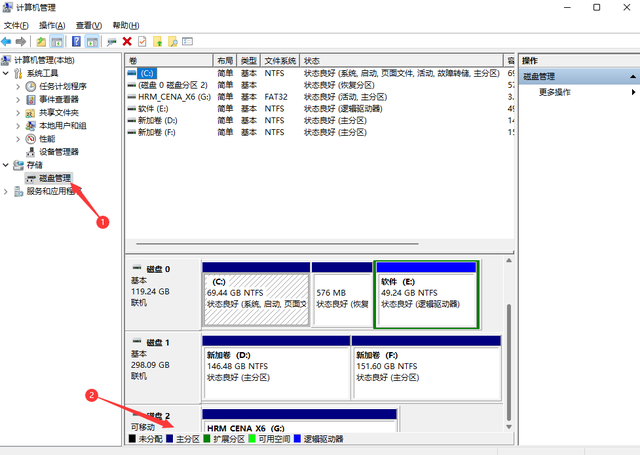Viewport: 640px width, 455px height.
Task: Select 磁盘管理 in the tree
Action: pos(55,178)
